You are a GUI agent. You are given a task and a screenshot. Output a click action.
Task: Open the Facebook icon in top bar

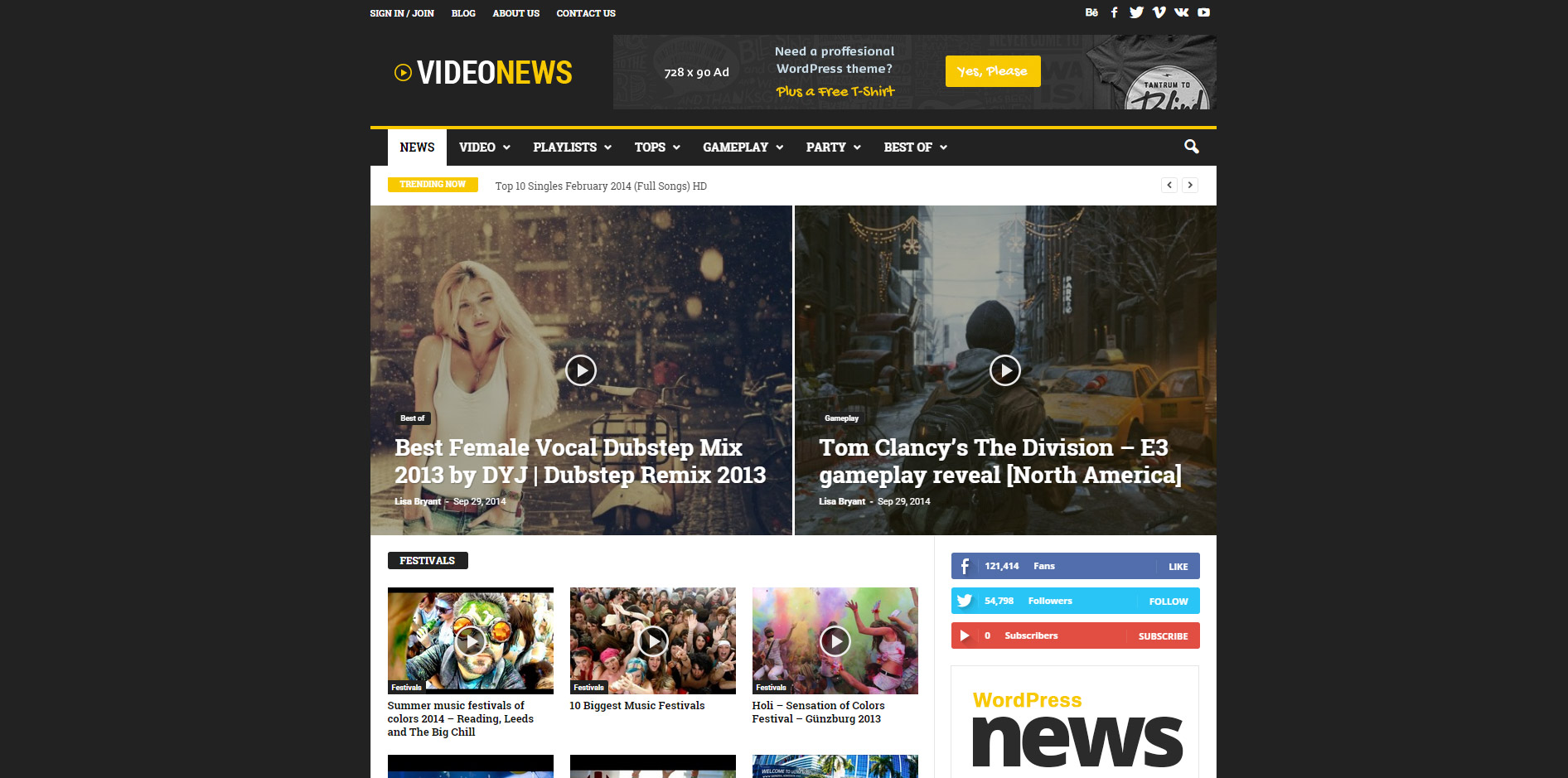pos(1114,12)
